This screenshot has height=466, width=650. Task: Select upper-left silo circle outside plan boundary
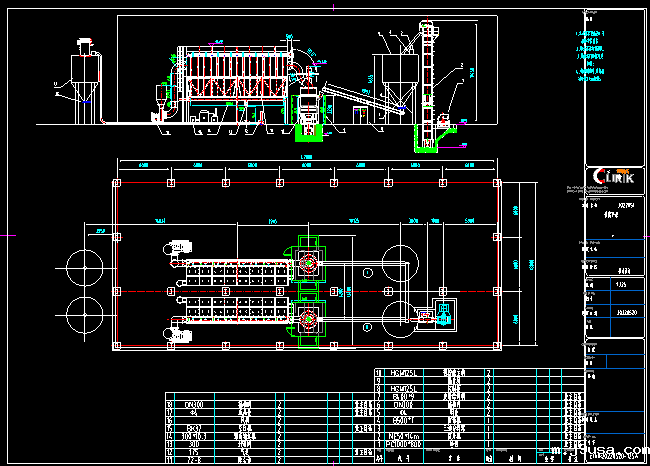pos(84,267)
